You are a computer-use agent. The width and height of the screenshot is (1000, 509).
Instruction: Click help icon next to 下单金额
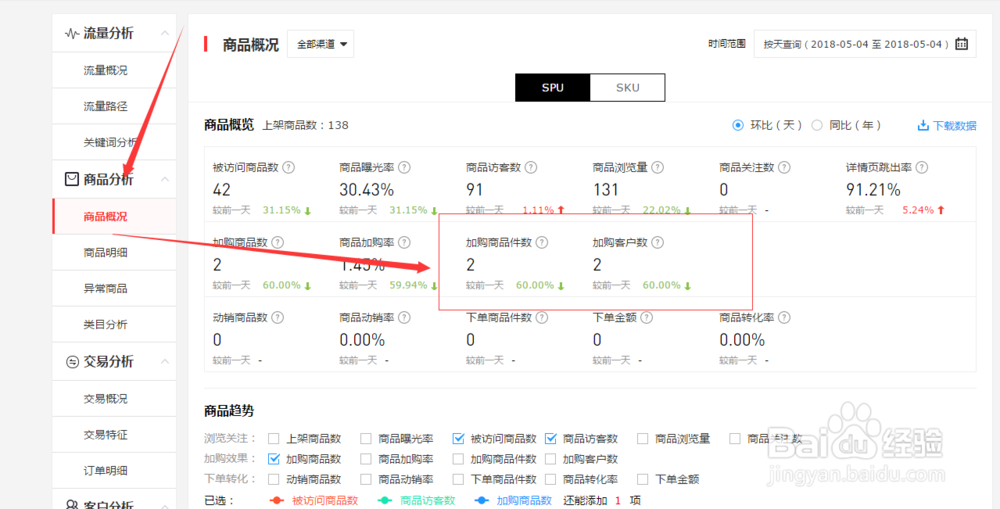click(x=647, y=317)
